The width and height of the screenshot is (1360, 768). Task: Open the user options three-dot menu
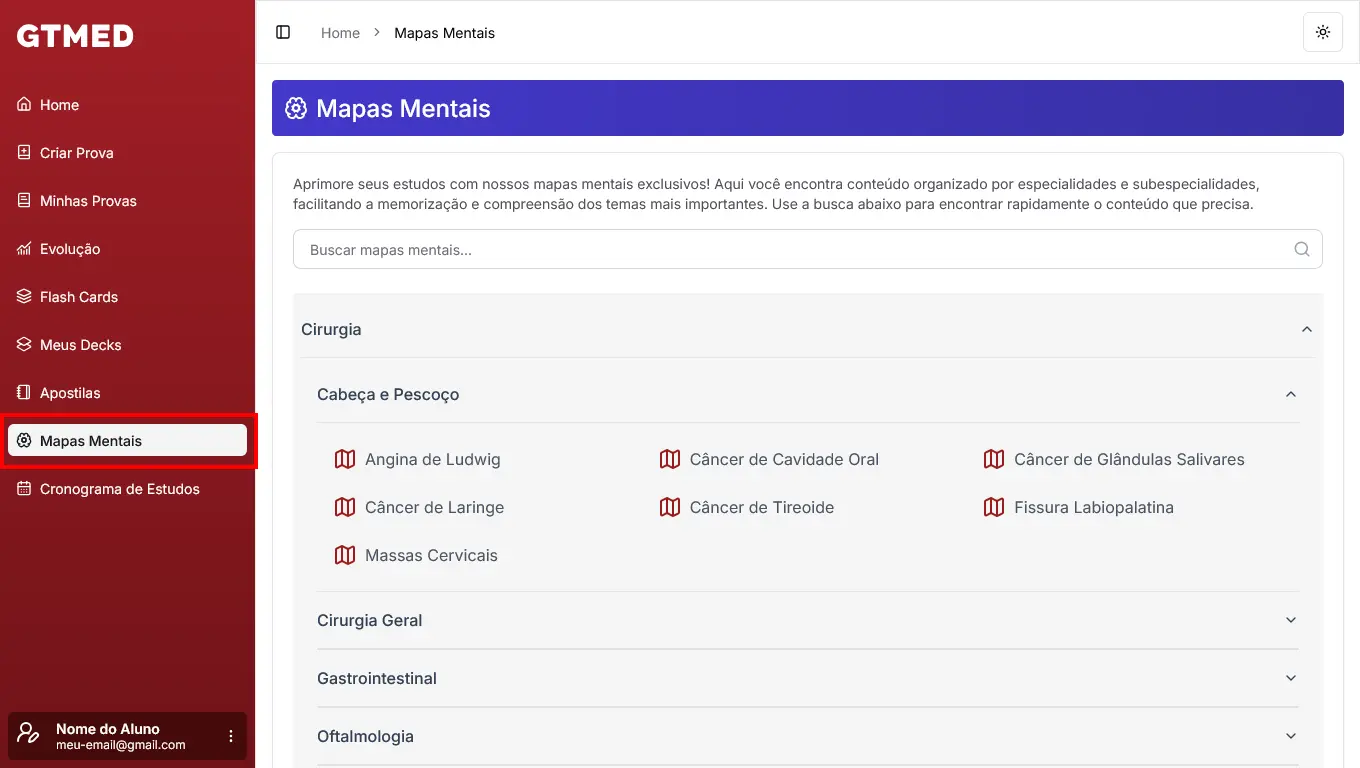(x=231, y=736)
